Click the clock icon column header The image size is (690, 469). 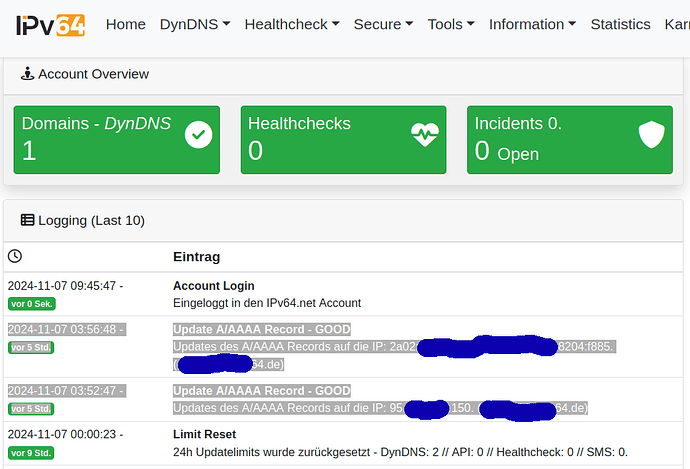click(x=15, y=256)
